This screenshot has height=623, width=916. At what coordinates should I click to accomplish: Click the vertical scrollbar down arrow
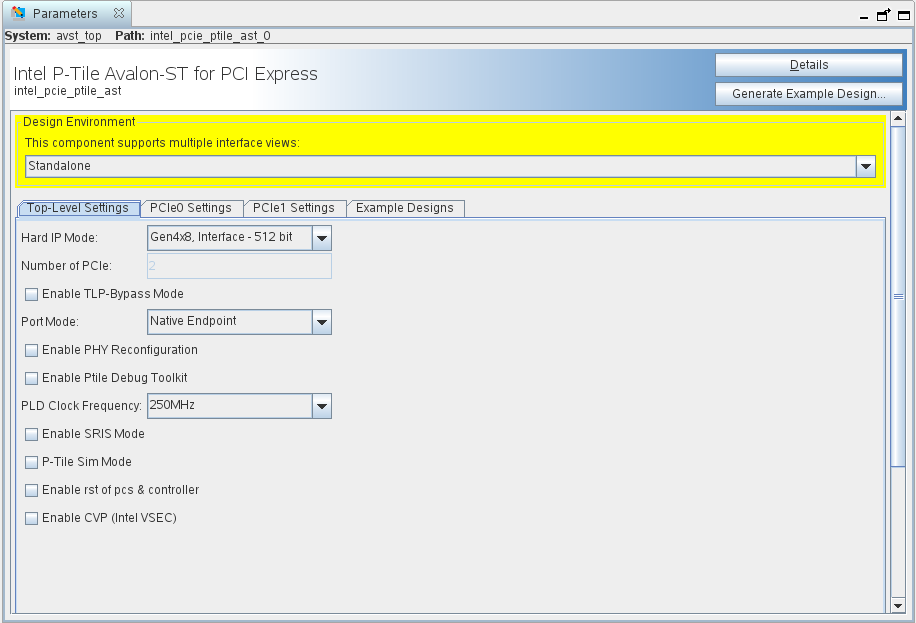[898, 606]
